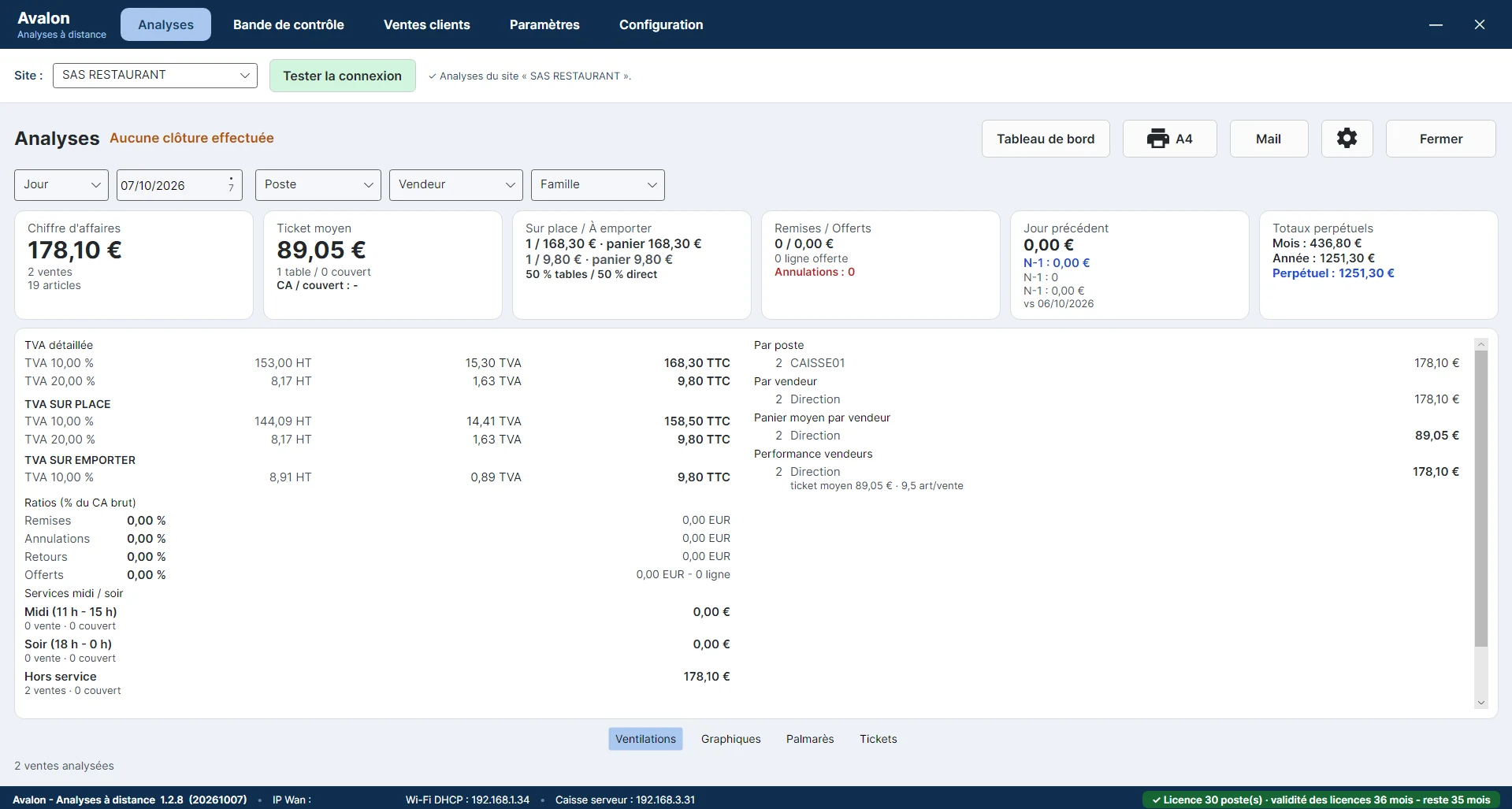Open the Site dropdown SAS RESTAURANT

(155, 76)
